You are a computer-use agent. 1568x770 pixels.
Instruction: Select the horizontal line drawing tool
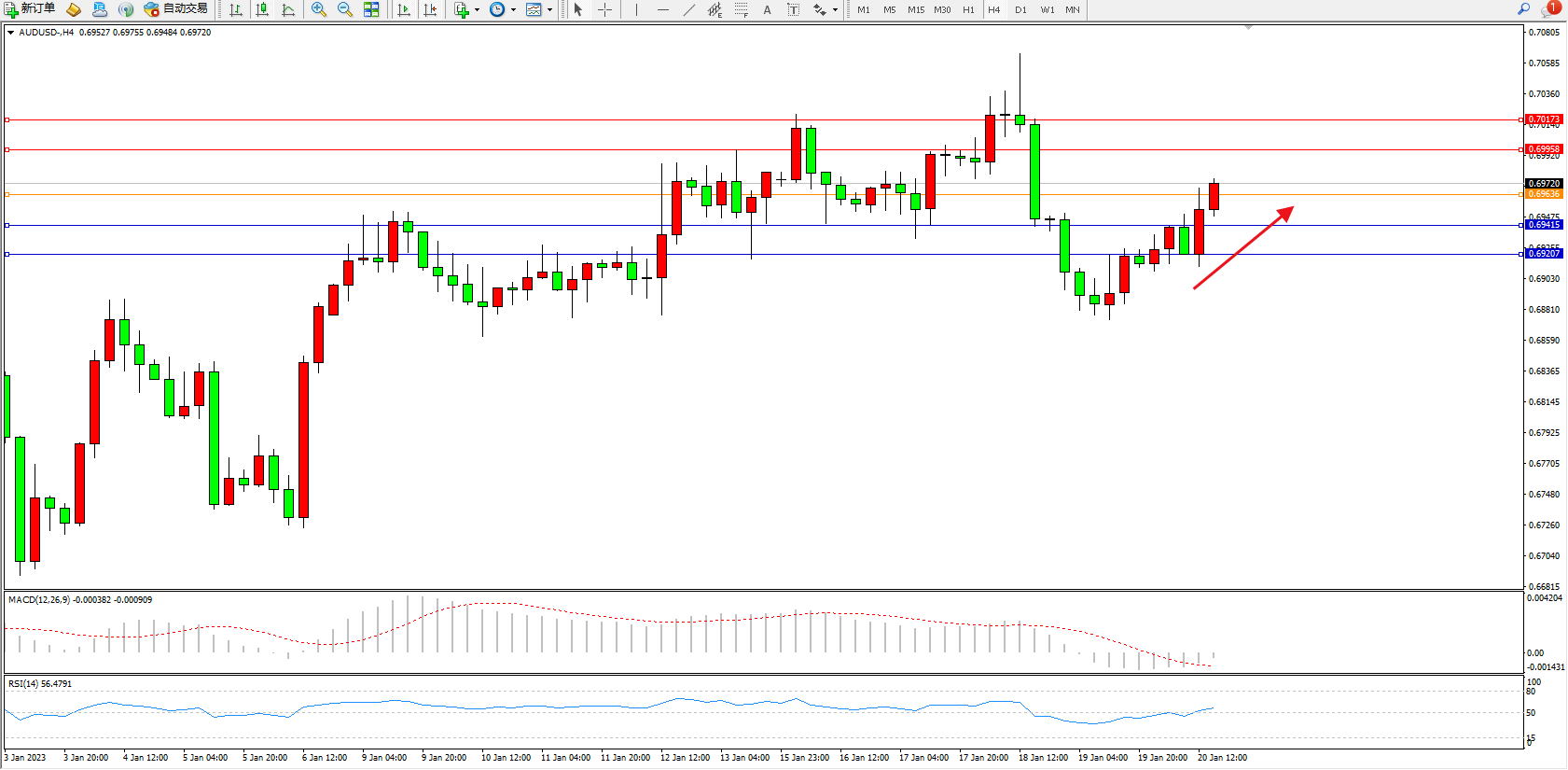[x=662, y=9]
